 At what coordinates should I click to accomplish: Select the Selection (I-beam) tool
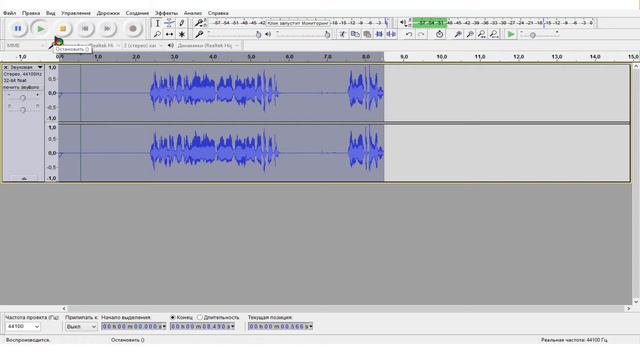(158, 23)
